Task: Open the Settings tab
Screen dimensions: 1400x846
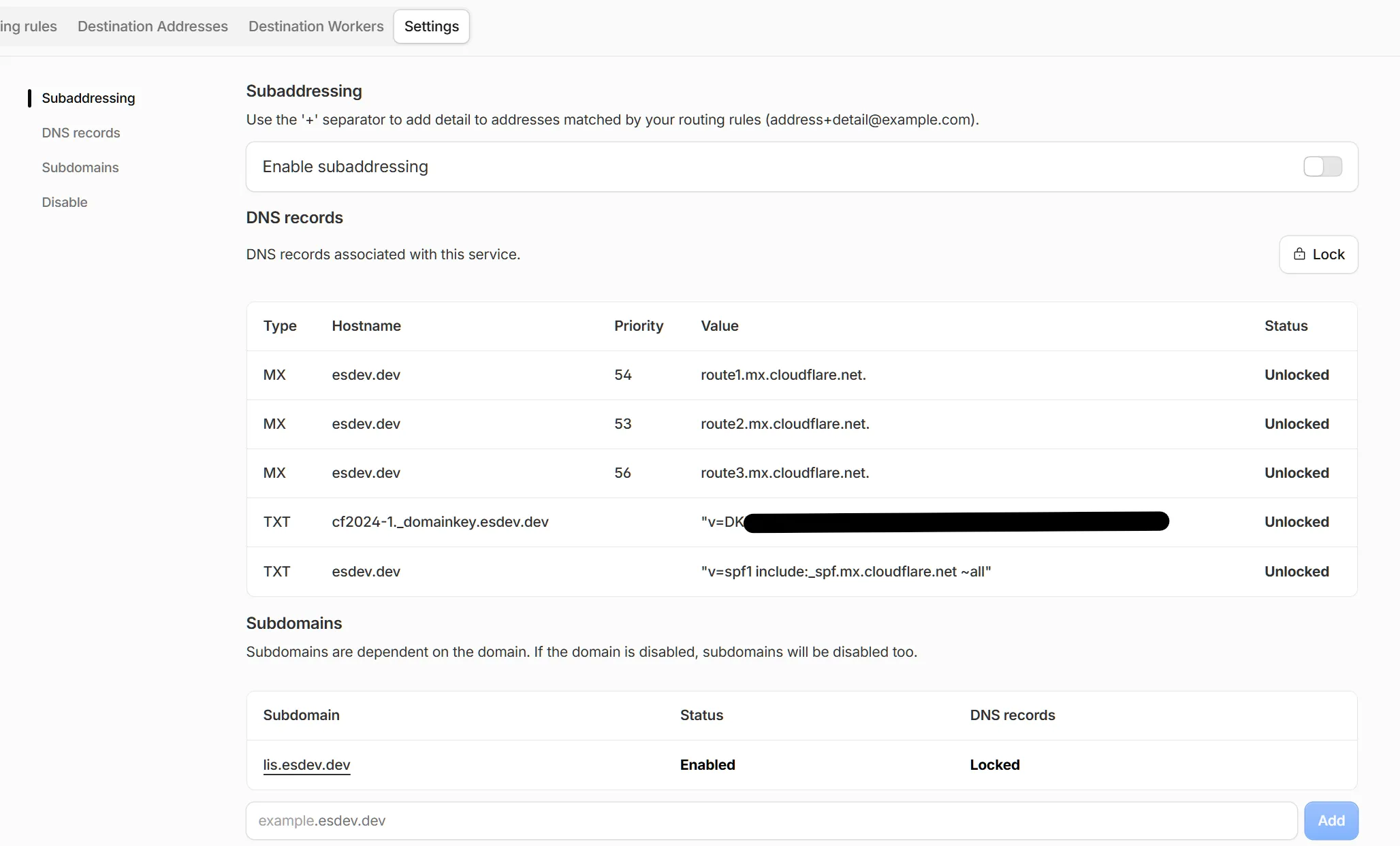Action: point(431,26)
